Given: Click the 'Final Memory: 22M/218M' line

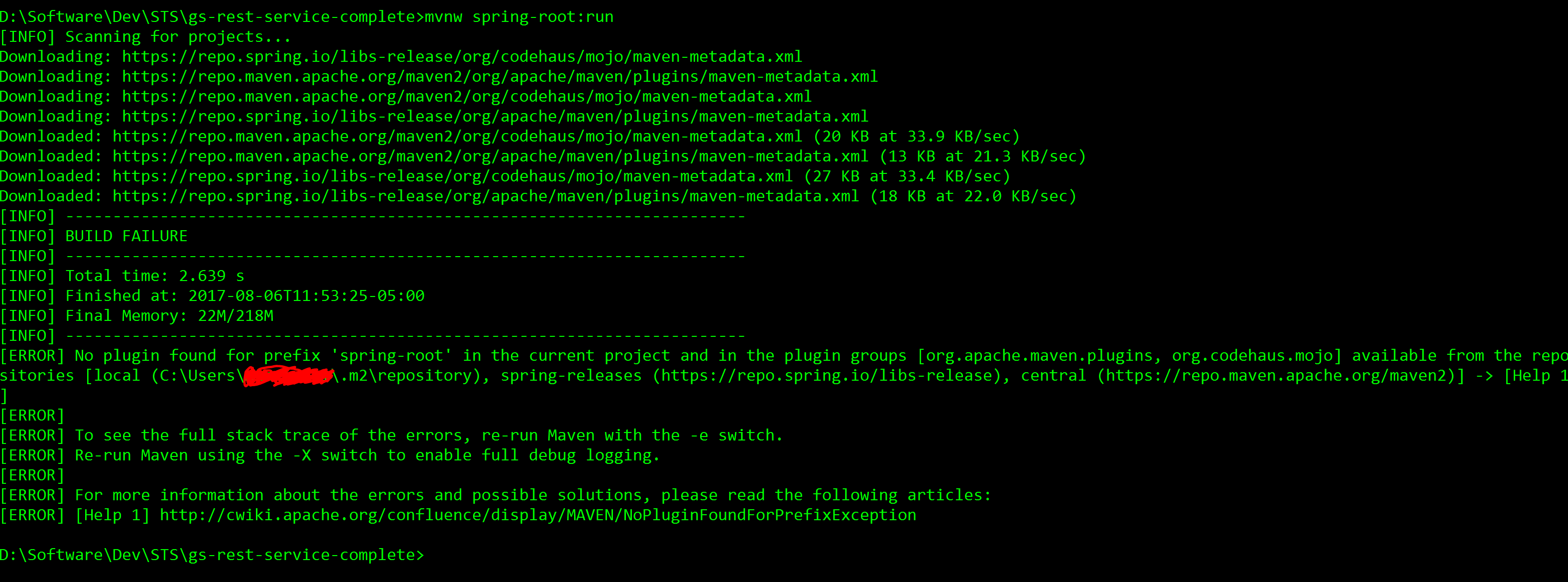Looking at the screenshot, I should (169, 316).
